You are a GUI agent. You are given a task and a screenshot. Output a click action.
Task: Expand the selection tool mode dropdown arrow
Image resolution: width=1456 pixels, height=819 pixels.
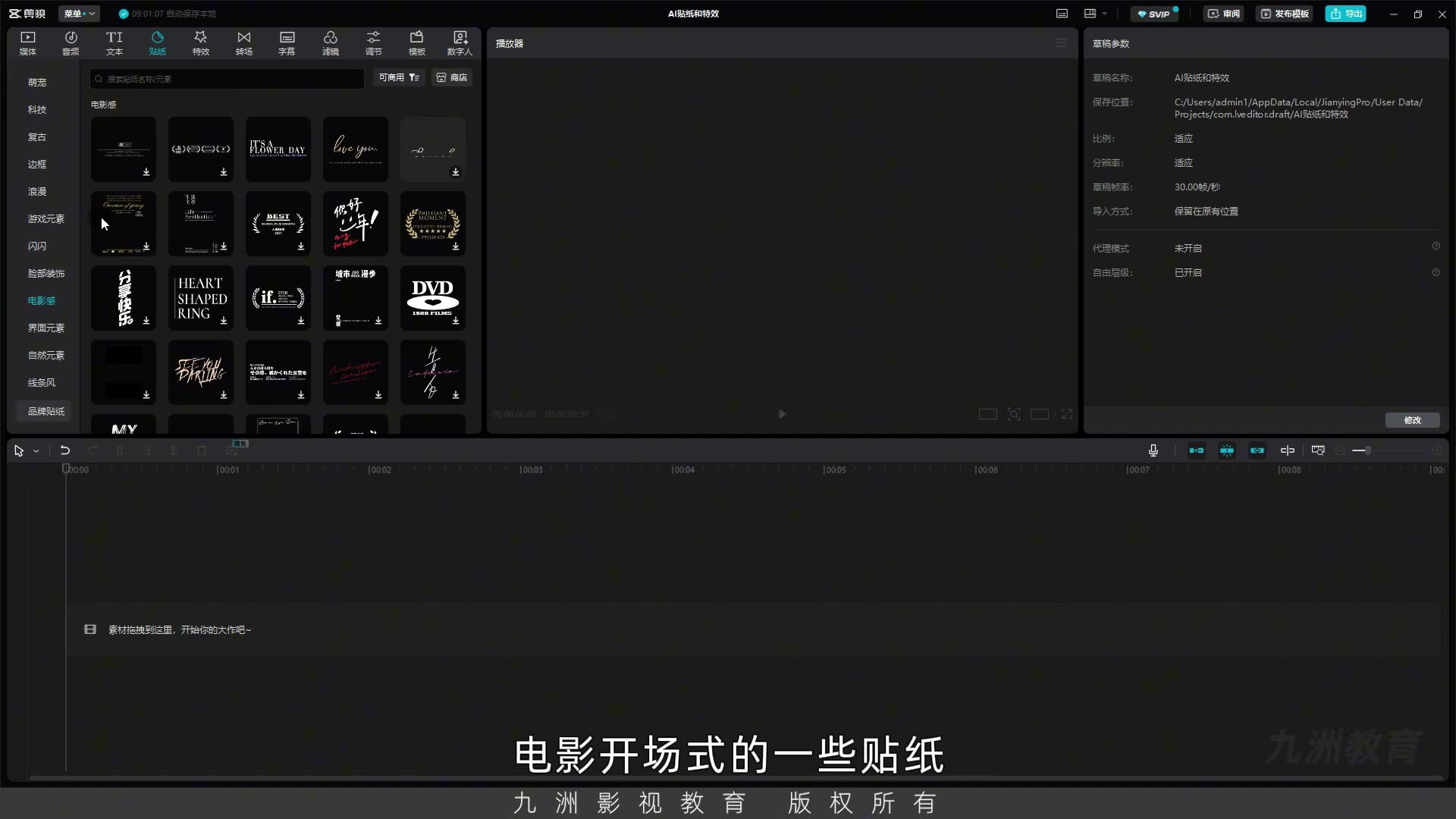36,451
